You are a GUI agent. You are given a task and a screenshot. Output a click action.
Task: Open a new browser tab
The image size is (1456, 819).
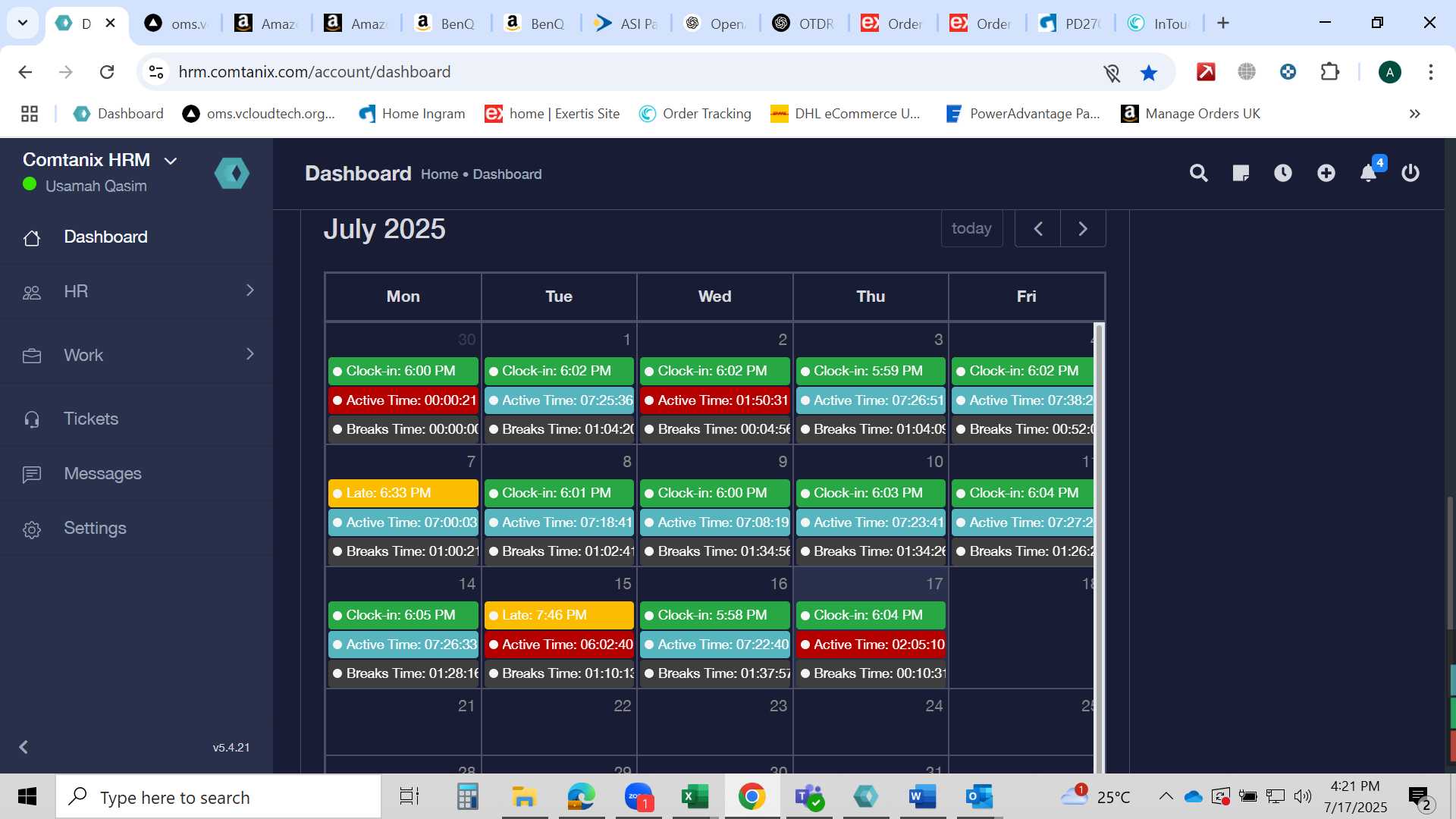pos(1223,24)
